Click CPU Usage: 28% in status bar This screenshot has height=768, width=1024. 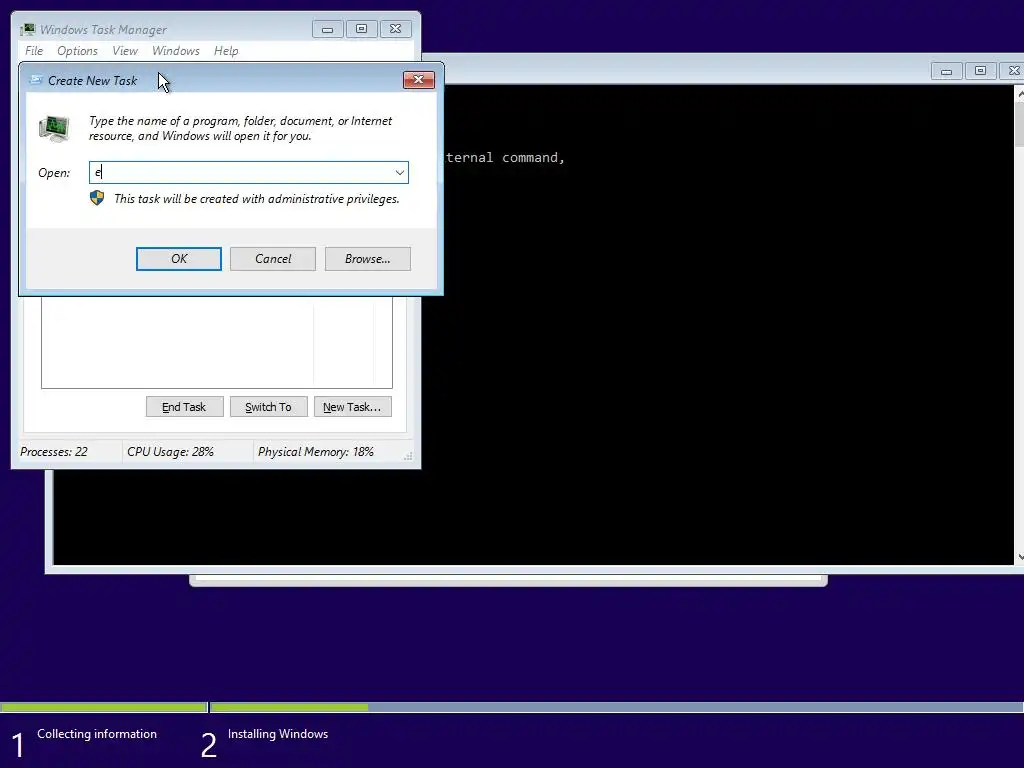(x=170, y=452)
